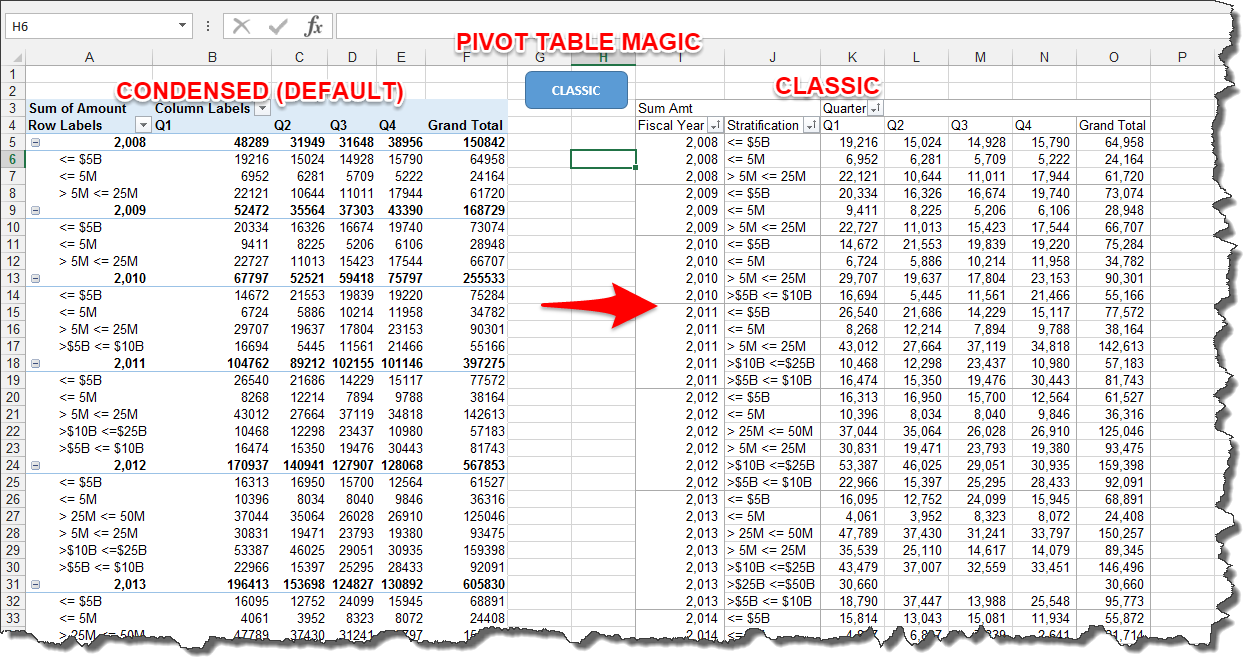Click classic Q1 value 47,789
This screenshot has height=671, width=1258.
862,533
